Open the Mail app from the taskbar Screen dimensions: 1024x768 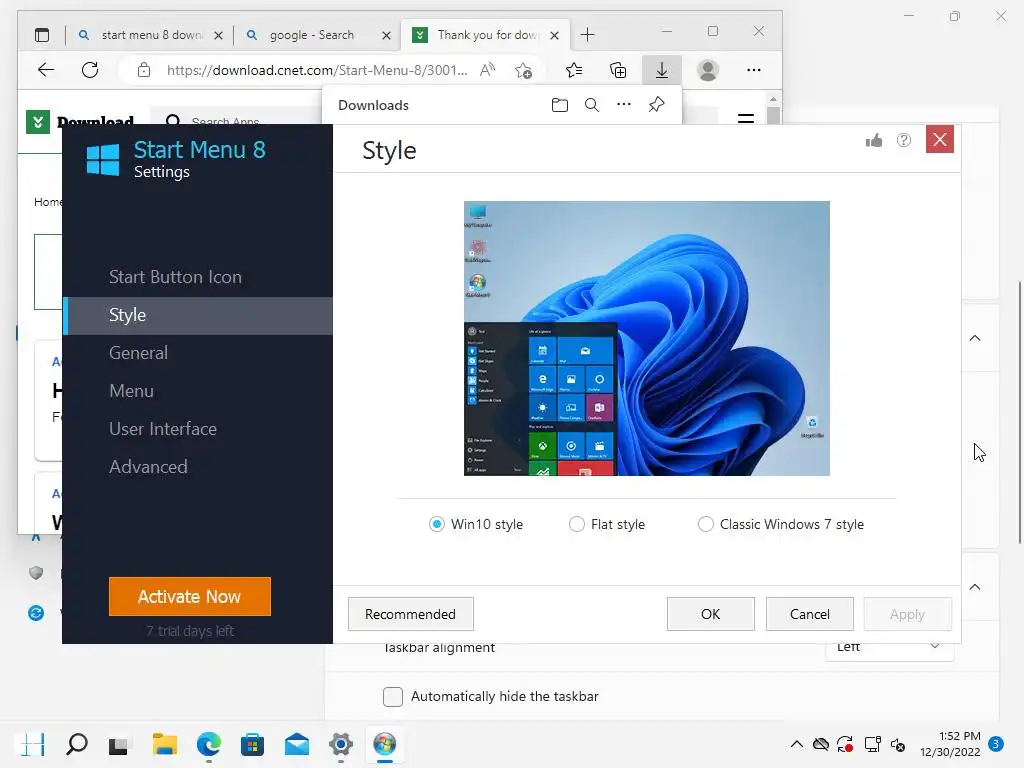pyautogui.click(x=296, y=744)
